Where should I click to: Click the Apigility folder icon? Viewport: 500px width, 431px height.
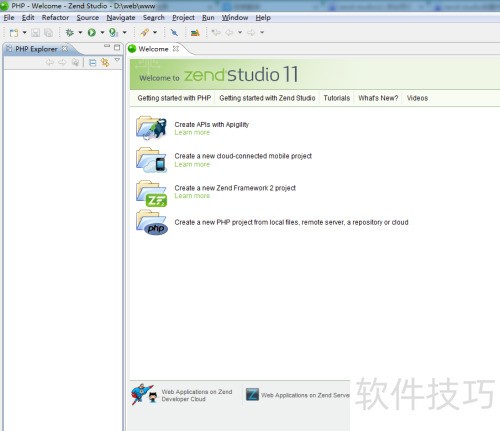click(151, 128)
